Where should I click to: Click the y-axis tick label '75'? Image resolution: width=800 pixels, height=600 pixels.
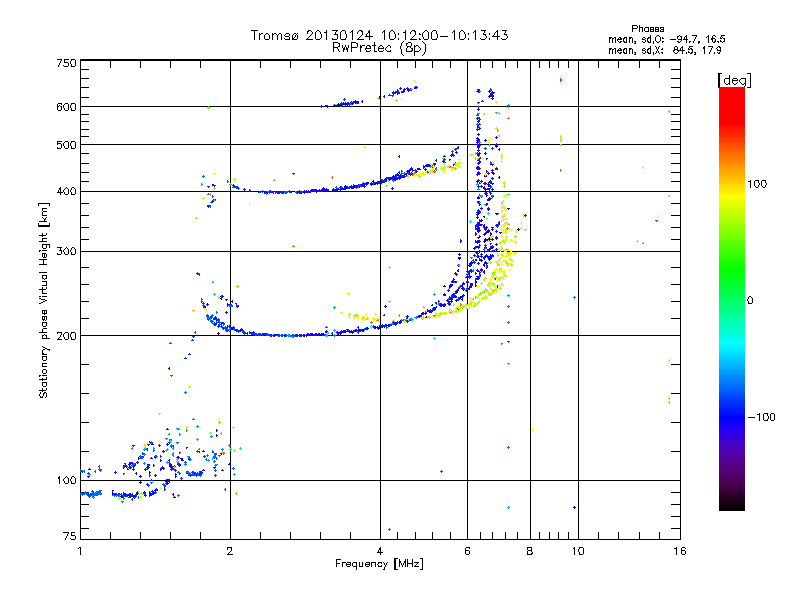[x=70, y=536]
